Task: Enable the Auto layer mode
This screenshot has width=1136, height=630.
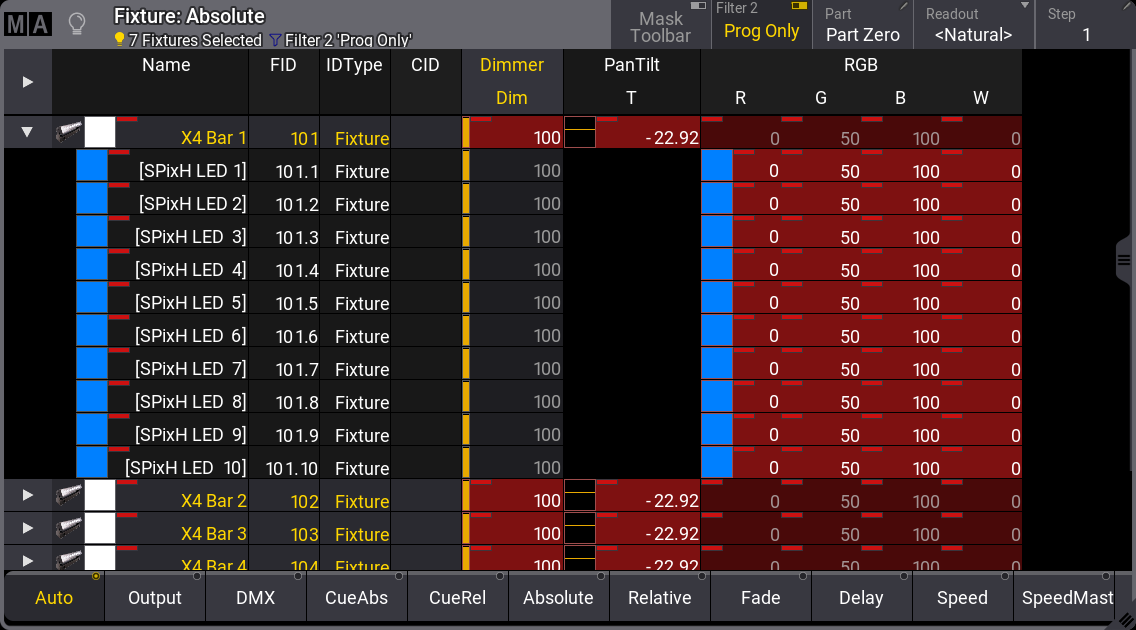Action: (54, 597)
